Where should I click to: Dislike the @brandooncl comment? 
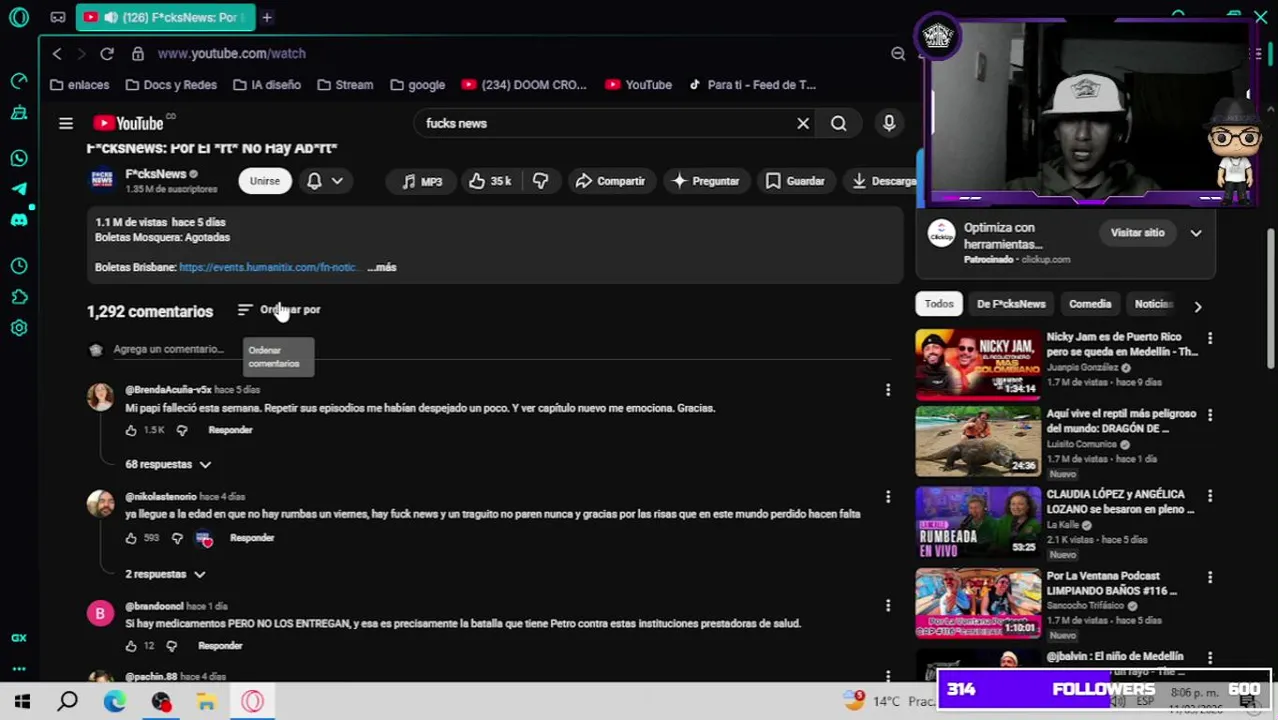tap(171, 646)
